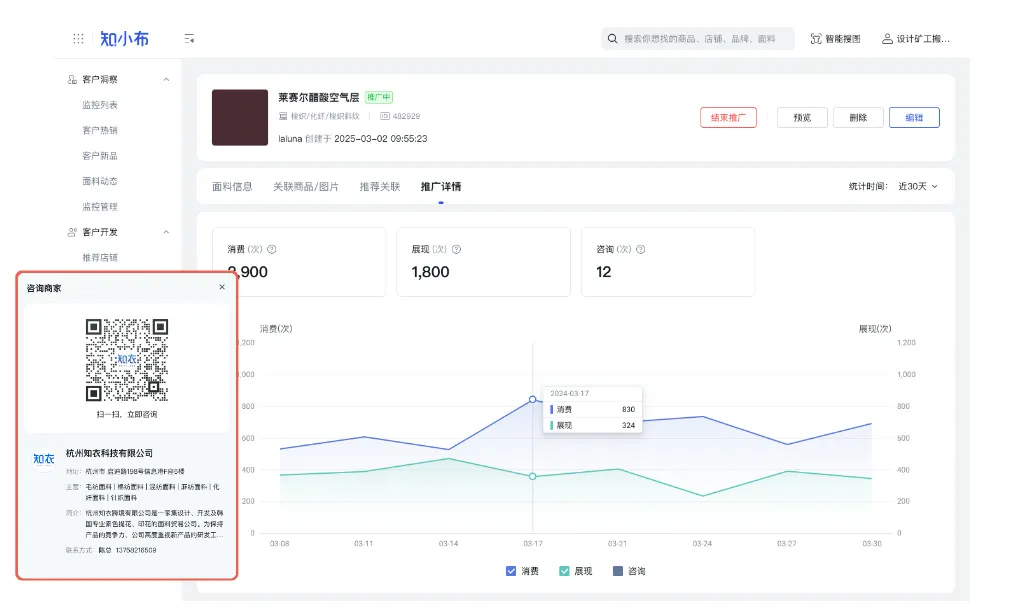
Task: Click help icon next to 咨询(次)
Action: click(641, 250)
